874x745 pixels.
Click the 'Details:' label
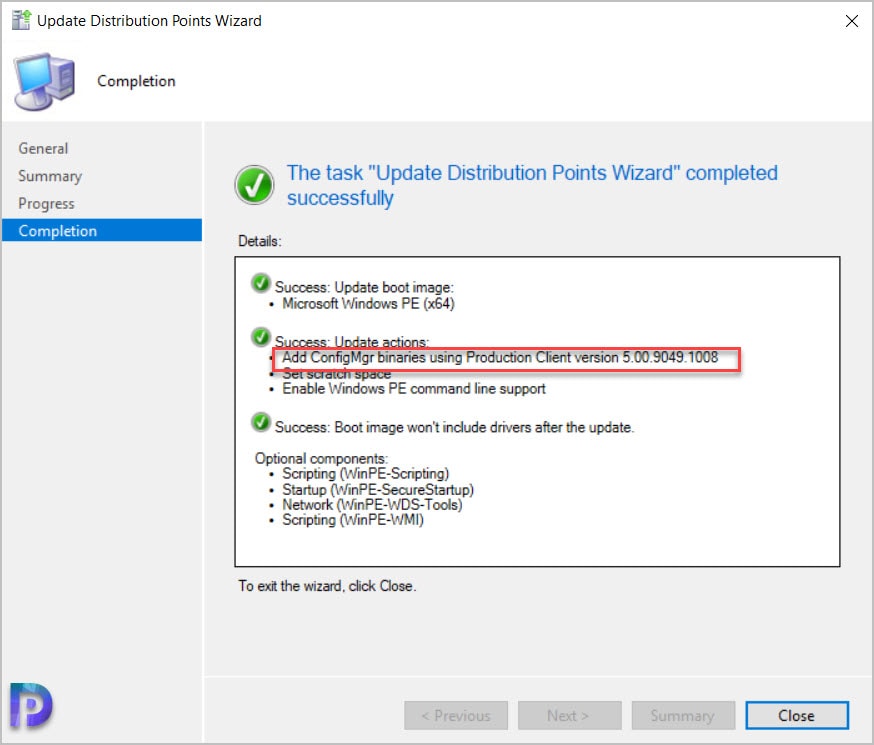260,241
